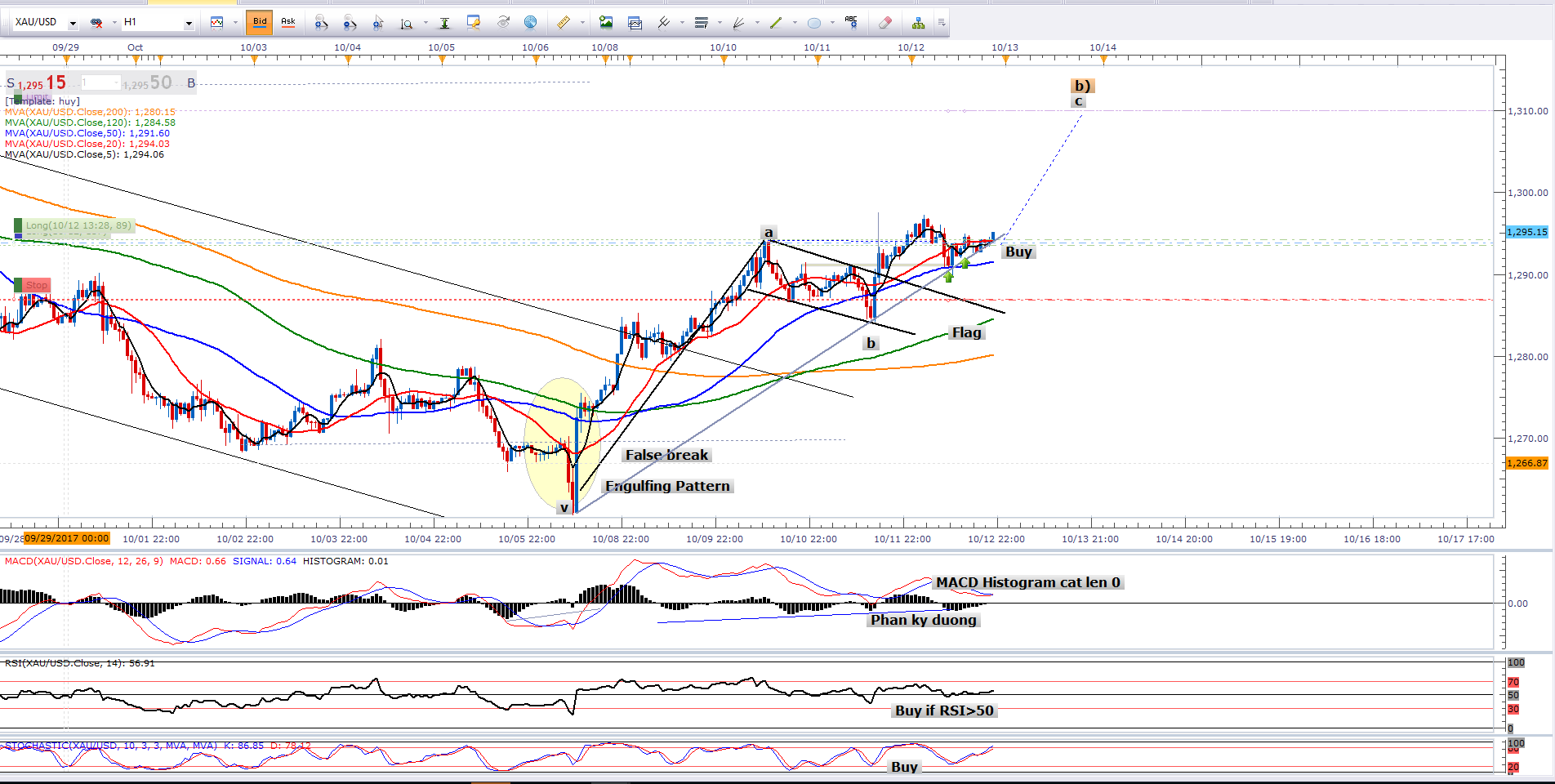Viewport: 1555px width, 784px height.
Task: Select the green line drawing tool
Action: coord(776,23)
